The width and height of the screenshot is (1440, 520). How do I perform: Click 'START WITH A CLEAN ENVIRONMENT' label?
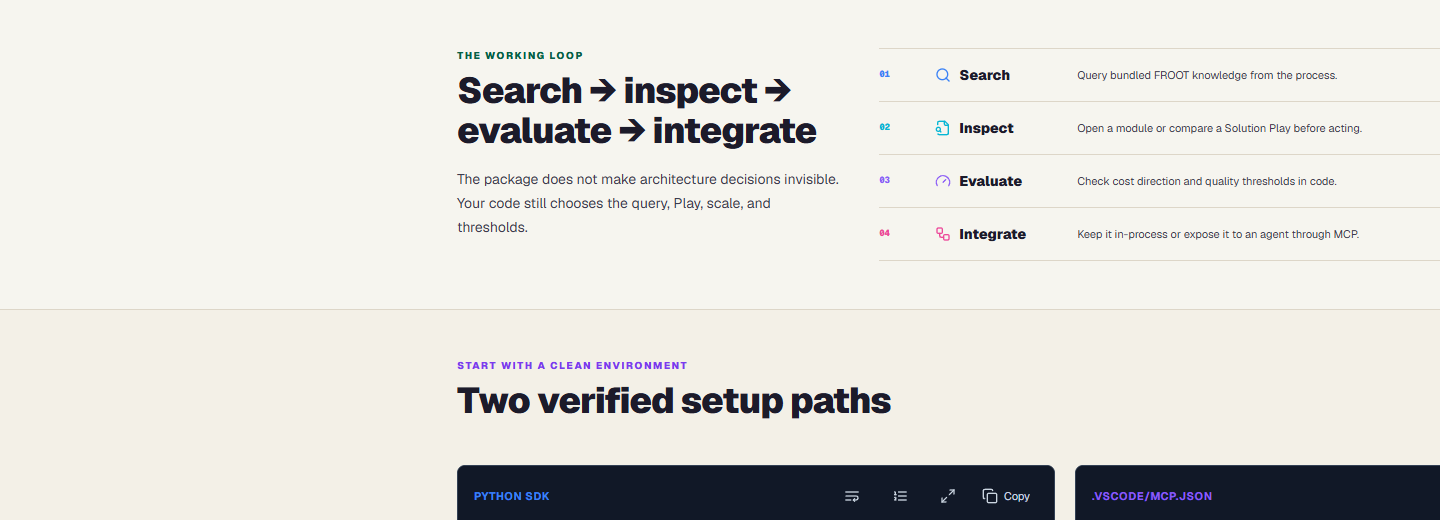[x=572, y=366]
